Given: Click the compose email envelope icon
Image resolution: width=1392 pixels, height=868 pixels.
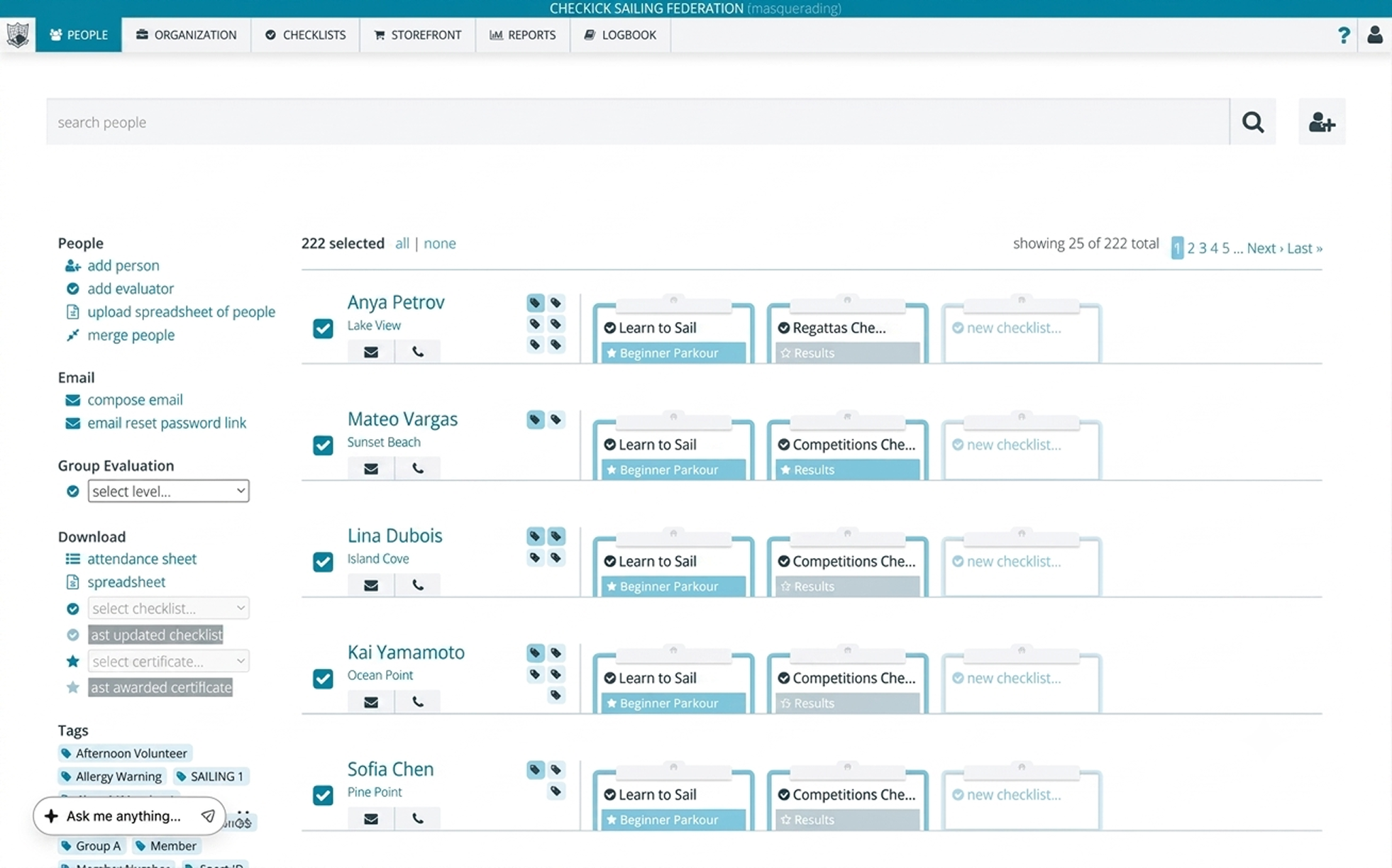Looking at the screenshot, I should pyautogui.click(x=72, y=400).
